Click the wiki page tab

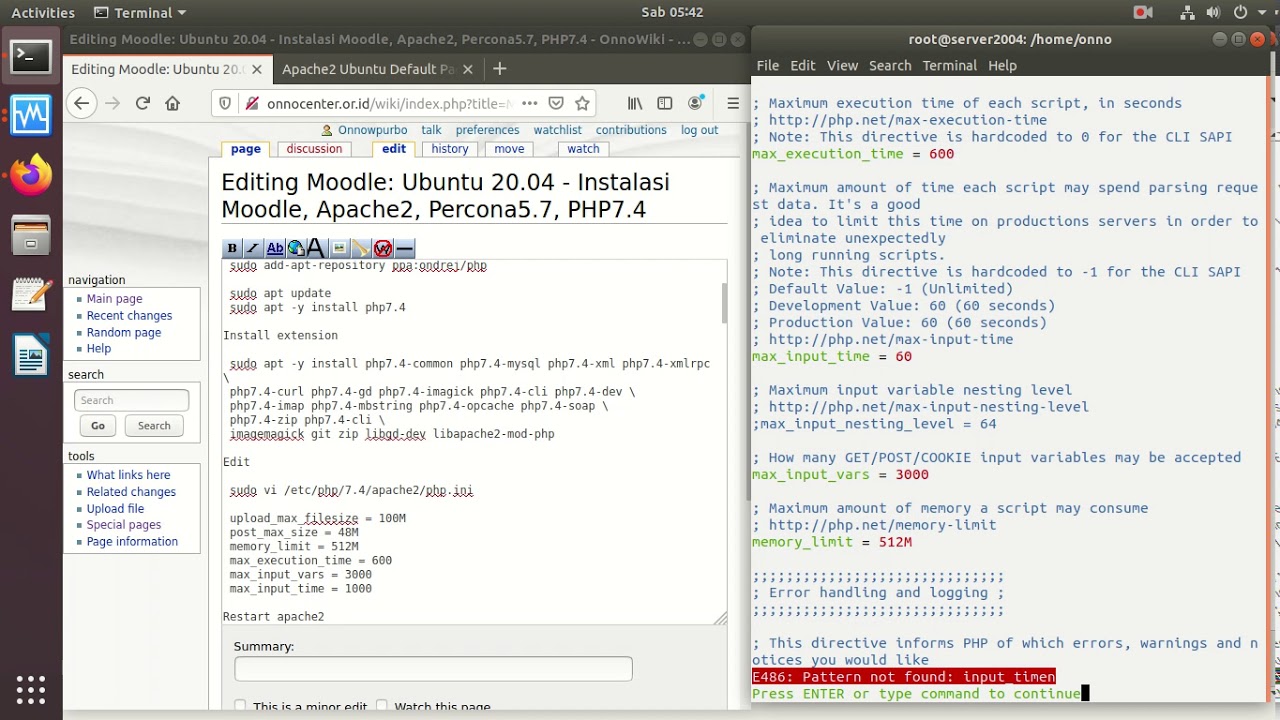click(245, 148)
